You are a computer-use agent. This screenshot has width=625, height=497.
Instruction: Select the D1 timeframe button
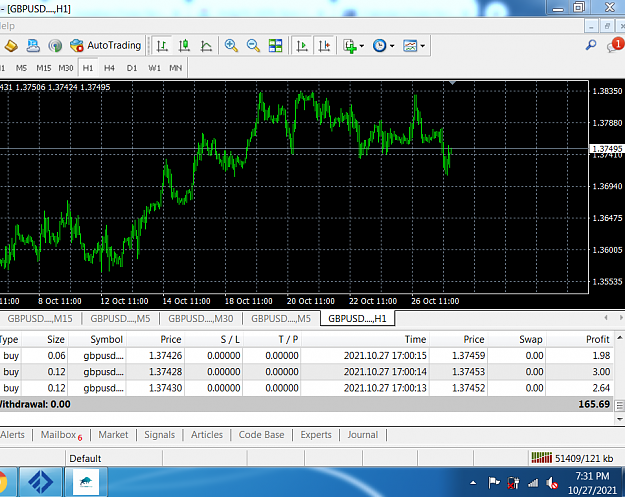coord(132,68)
